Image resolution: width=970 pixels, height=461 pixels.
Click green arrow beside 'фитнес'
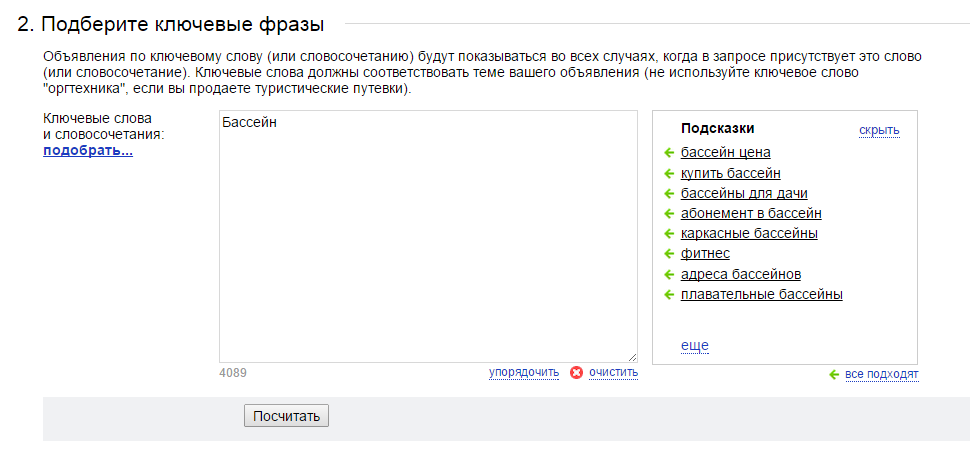(668, 254)
